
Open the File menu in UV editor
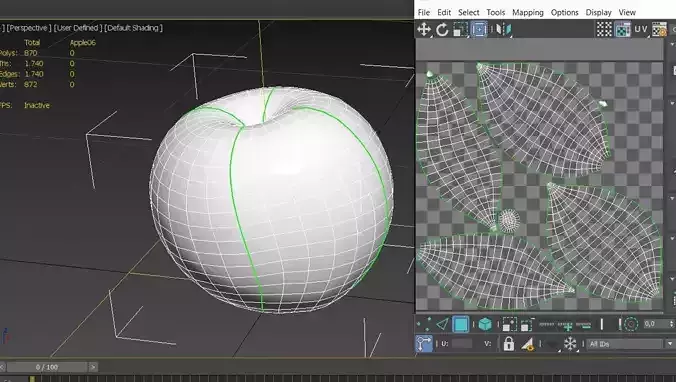pos(424,13)
